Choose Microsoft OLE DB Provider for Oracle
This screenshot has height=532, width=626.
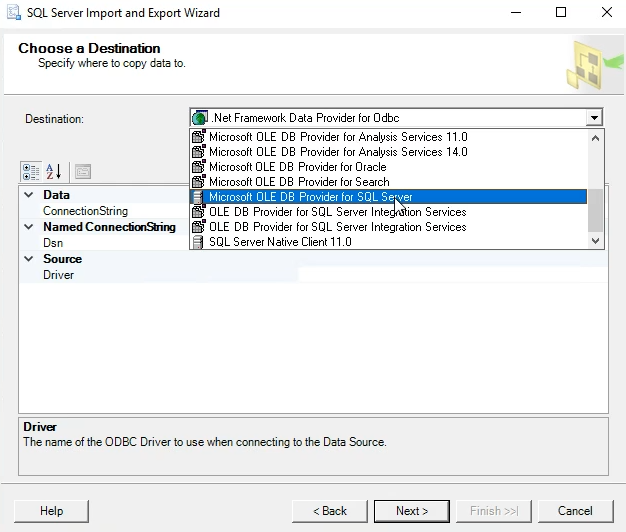click(388, 167)
